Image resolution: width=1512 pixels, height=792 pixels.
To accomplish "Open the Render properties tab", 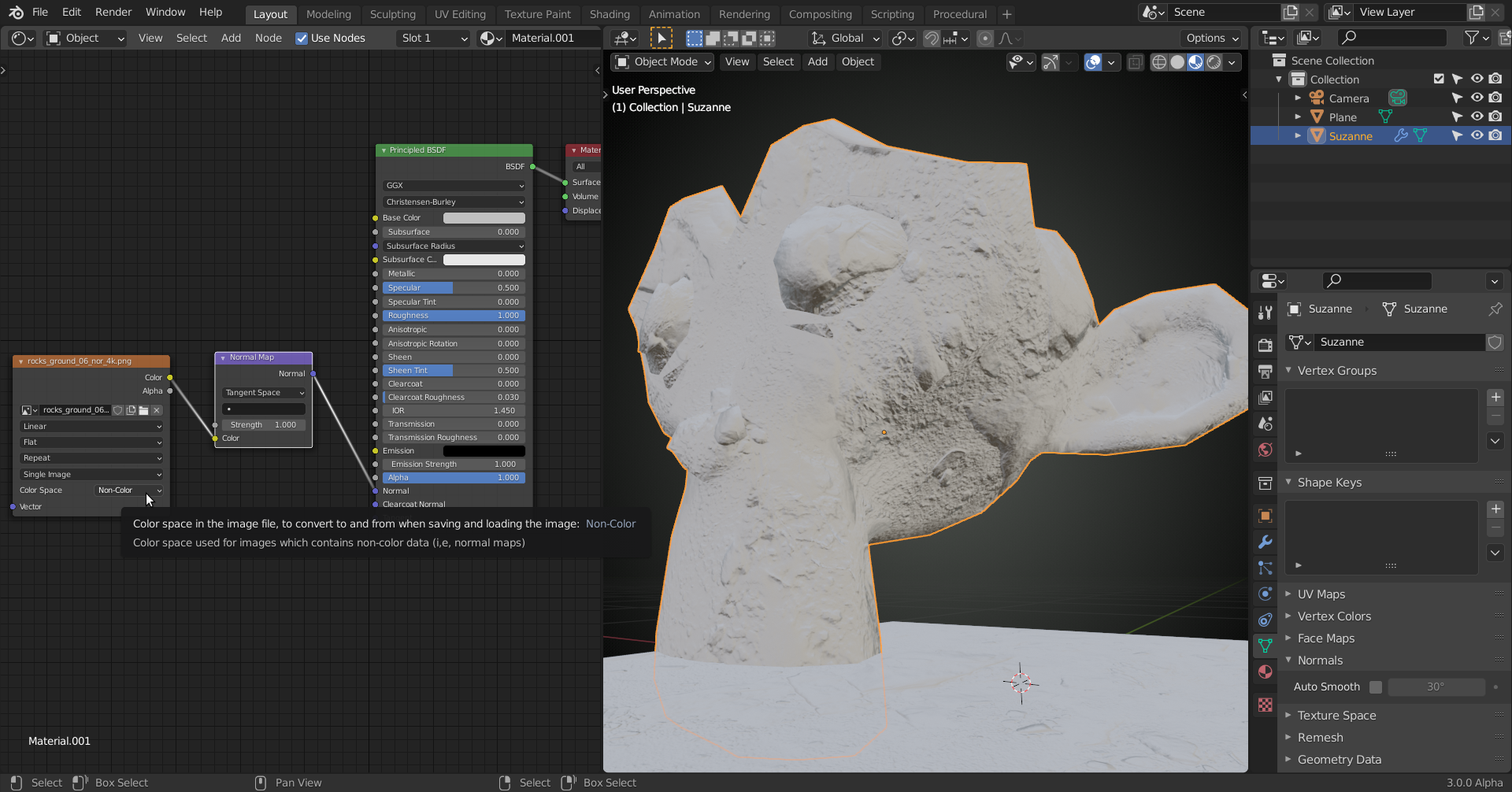I will pos(1265,345).
